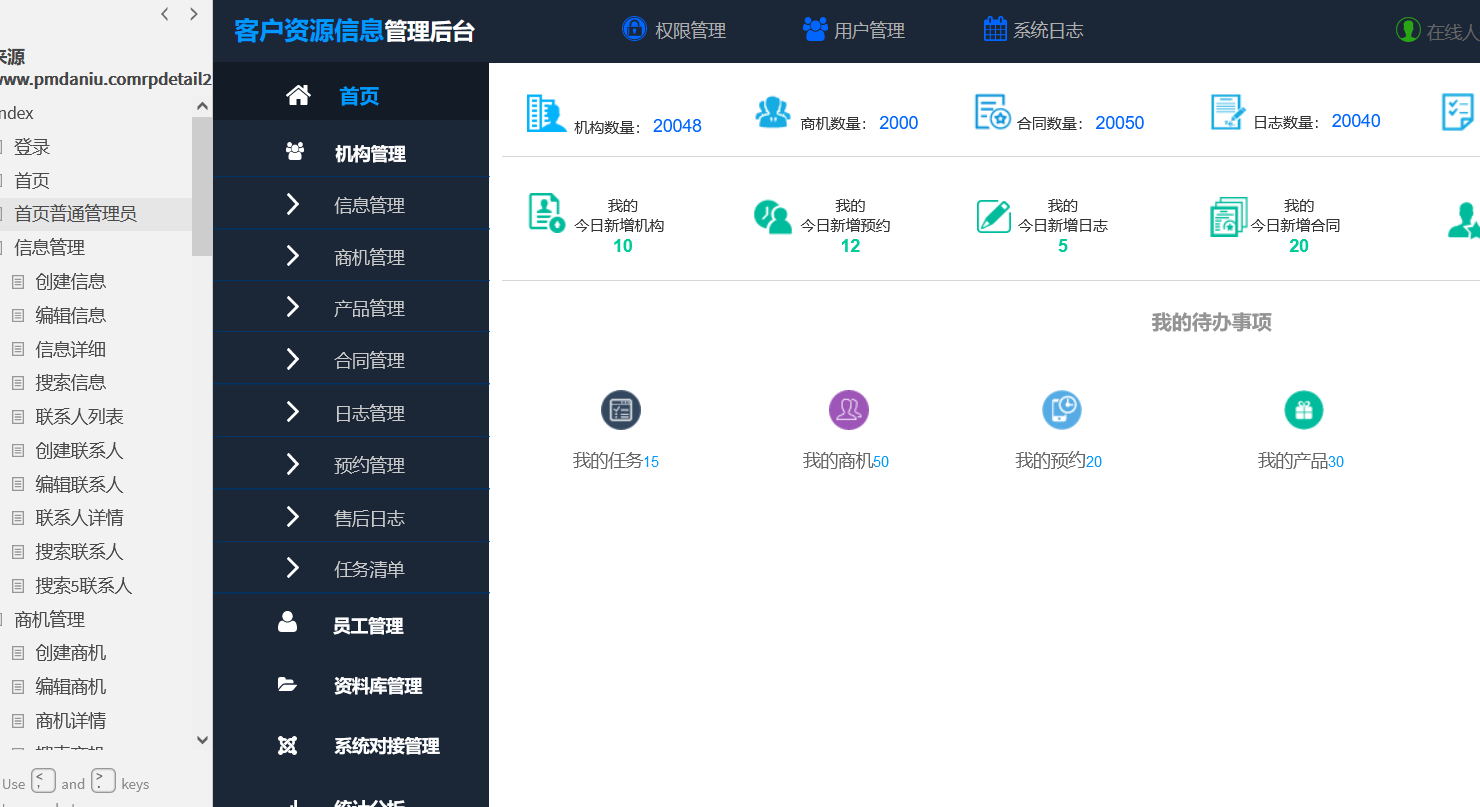Viewport: 1480px width, 807px height.
Task: Click page tree scrollbar up arrow
Action: (x=202, y=106)
